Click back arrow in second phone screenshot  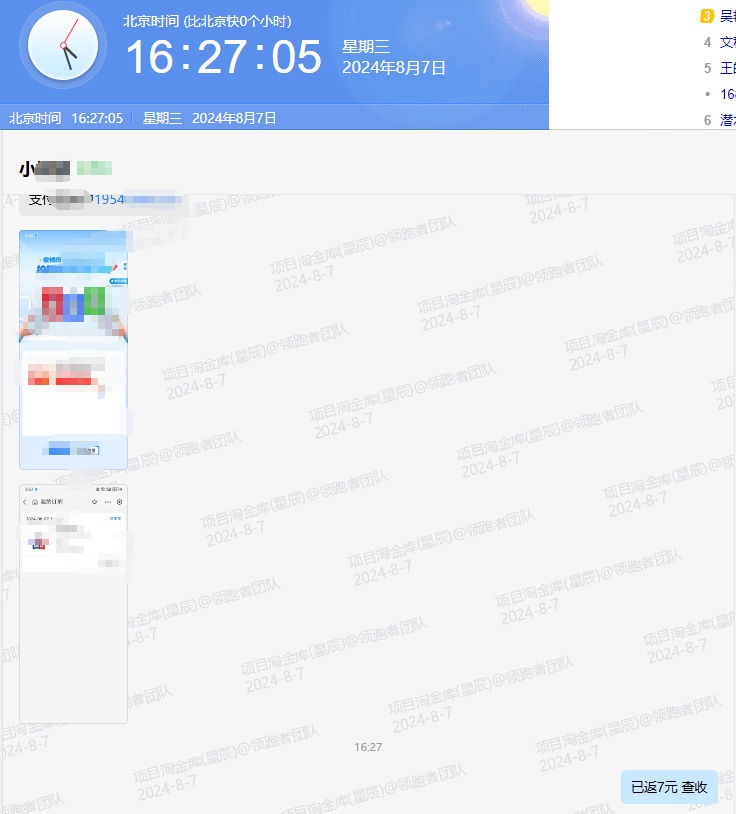coord(25,501)
